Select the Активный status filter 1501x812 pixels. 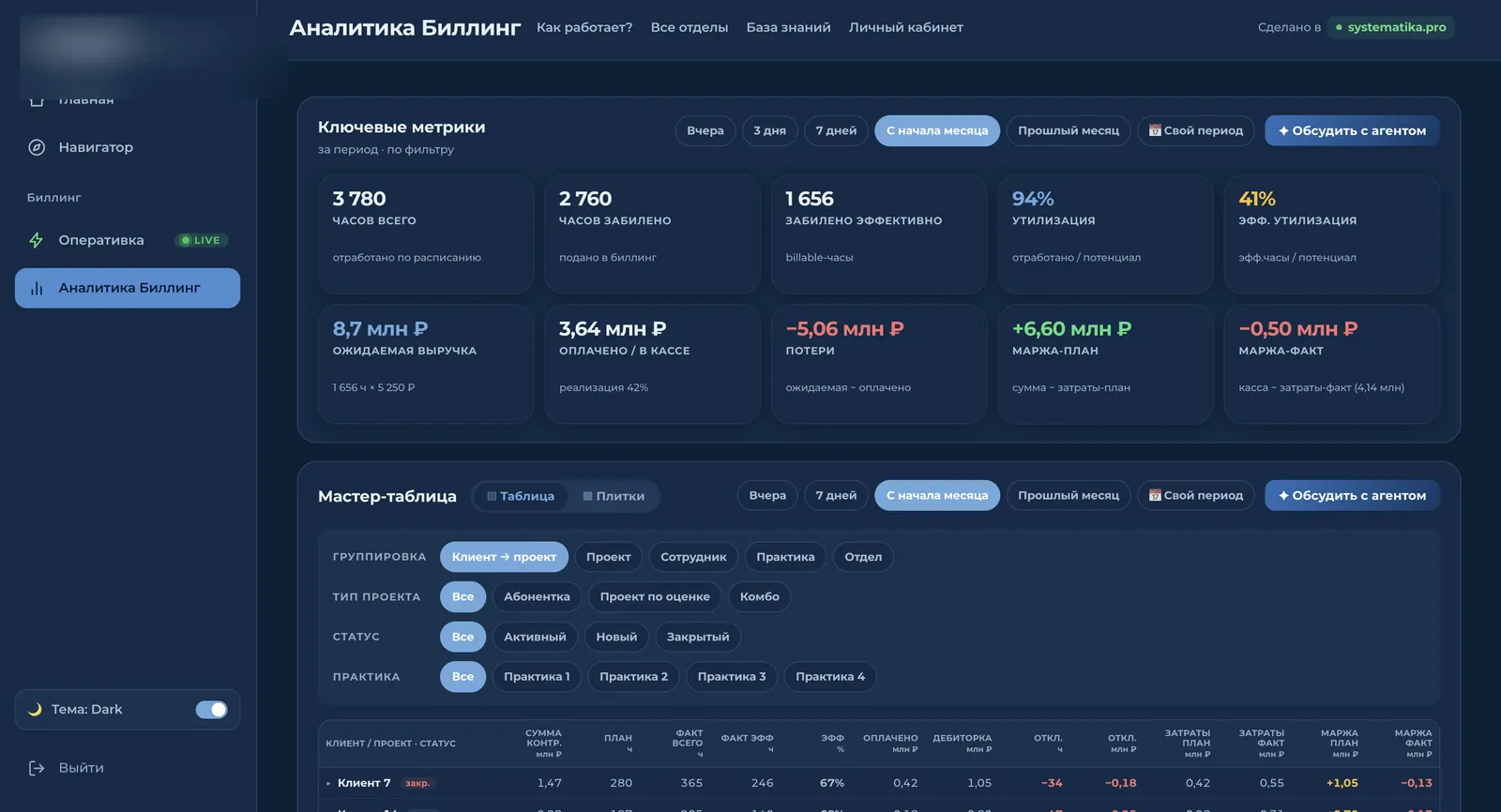click(x=535, y=637)
